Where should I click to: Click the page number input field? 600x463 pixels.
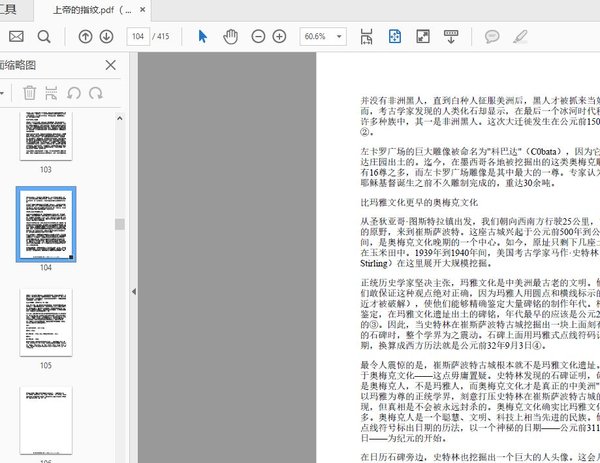(x=141, y=36)
